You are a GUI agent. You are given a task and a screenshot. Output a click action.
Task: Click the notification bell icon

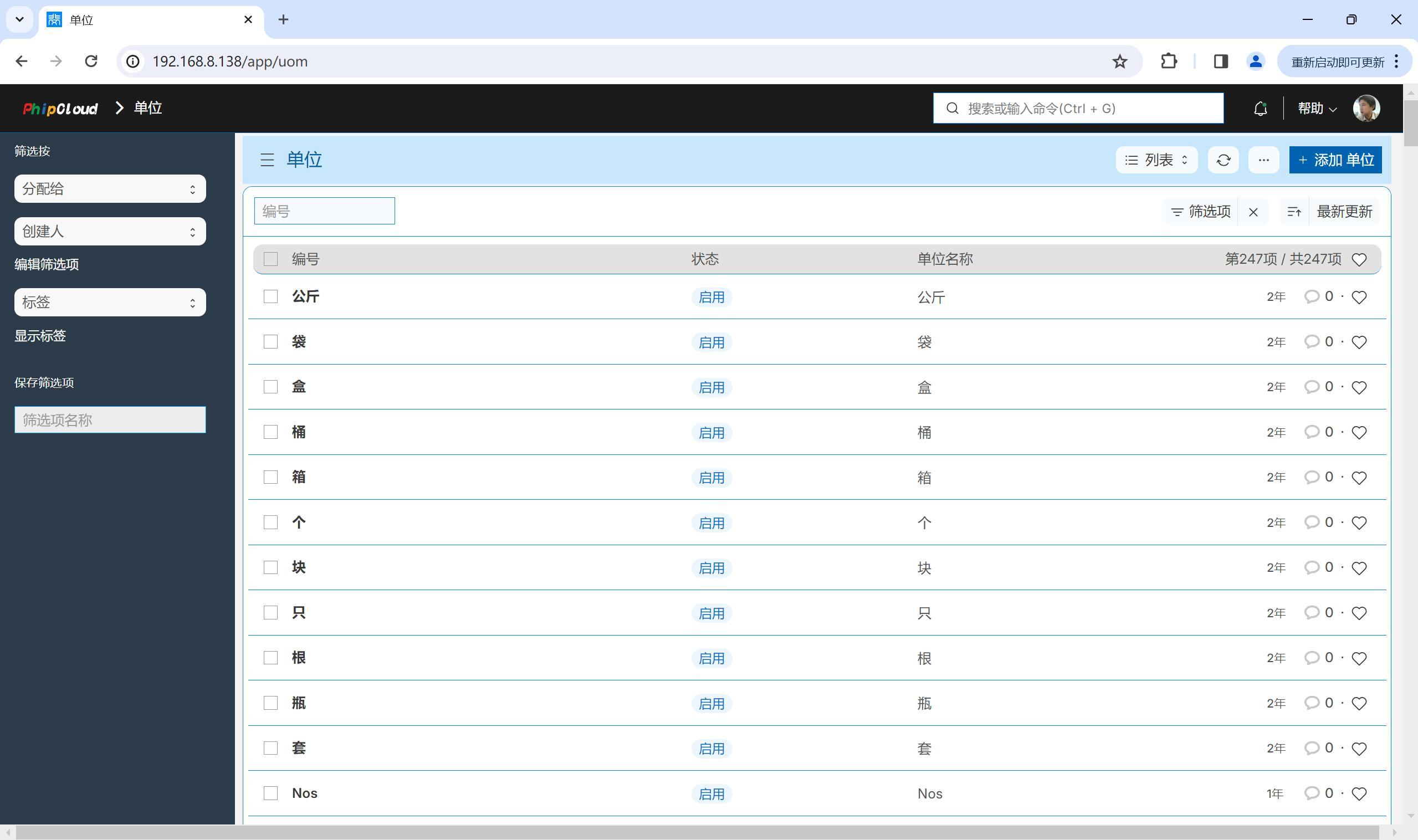pos(1260,108)
